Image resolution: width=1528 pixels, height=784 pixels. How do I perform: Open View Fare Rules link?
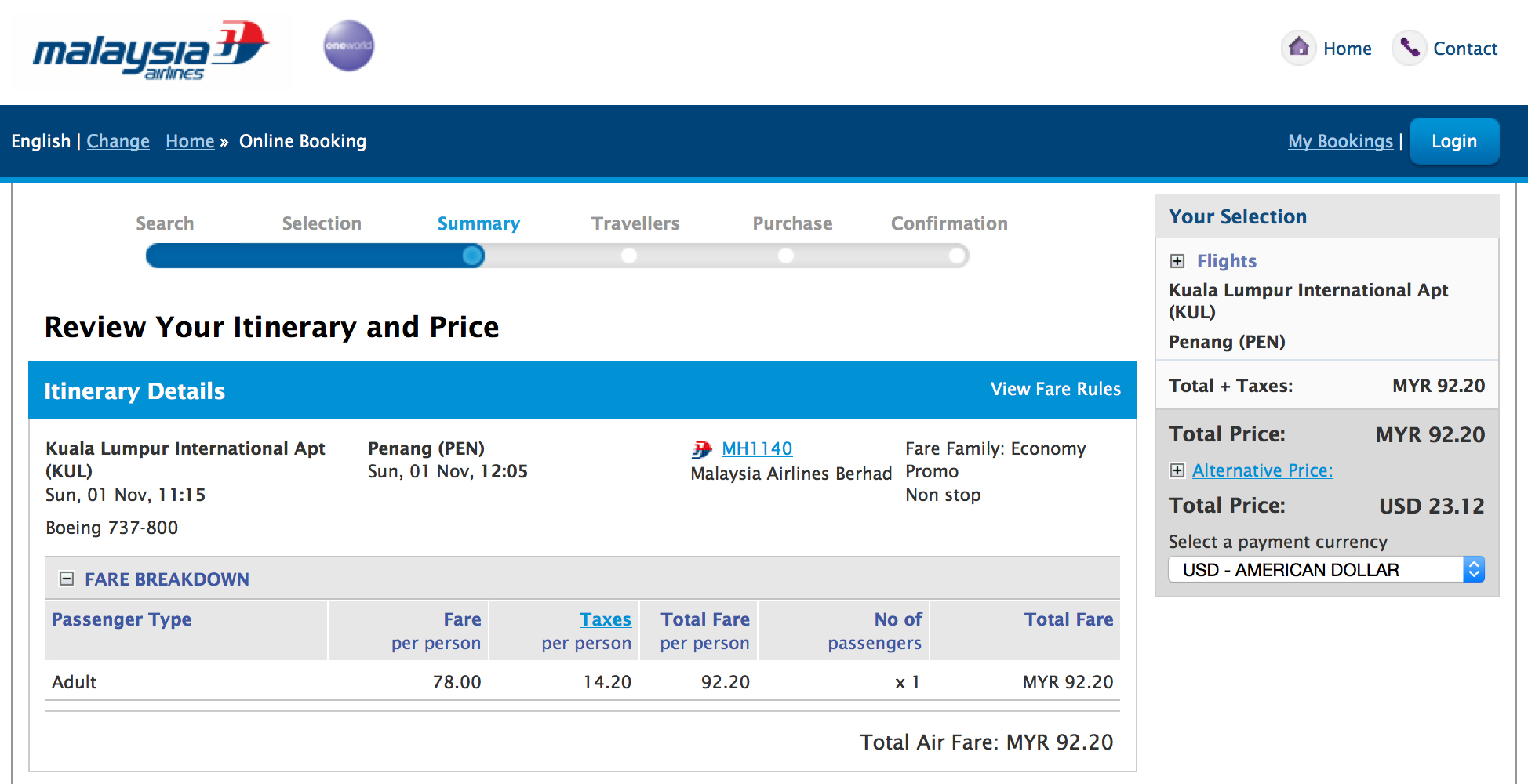(x=1056, y=389)
